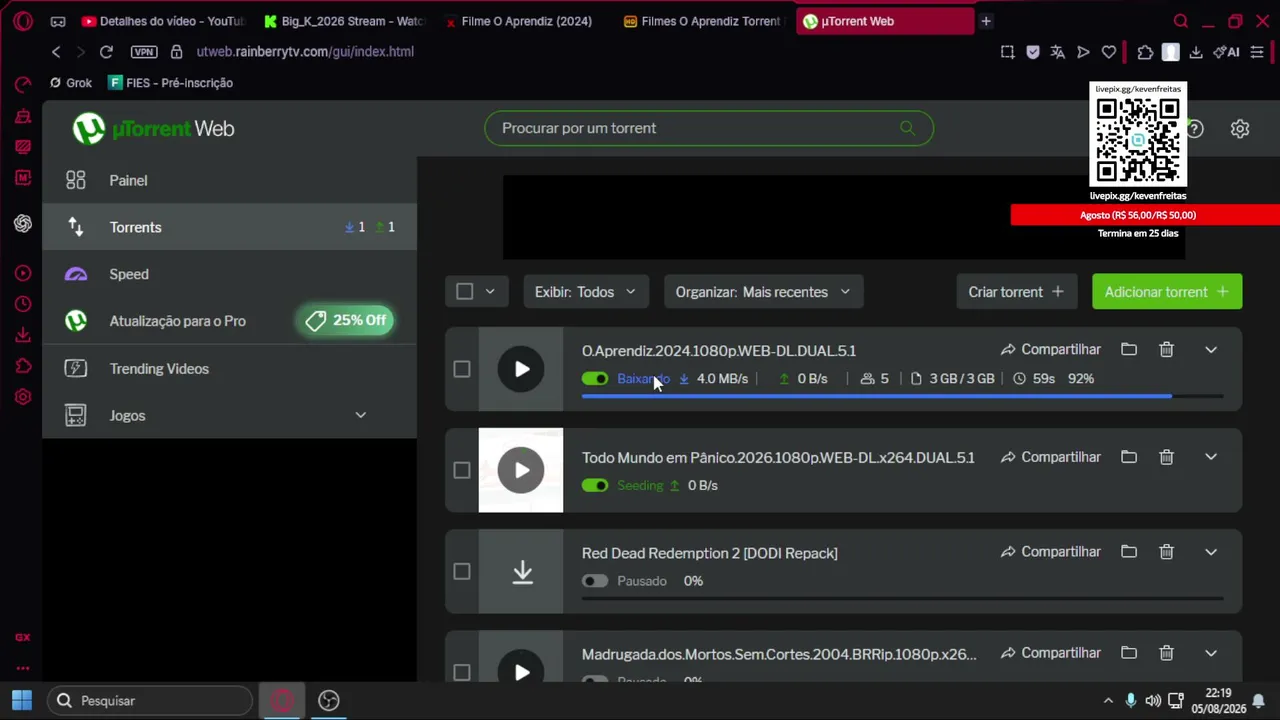The height and width of the screenshot is (720, 1280).
Task: Open the µTorrent help icon
Action: 1195,129
